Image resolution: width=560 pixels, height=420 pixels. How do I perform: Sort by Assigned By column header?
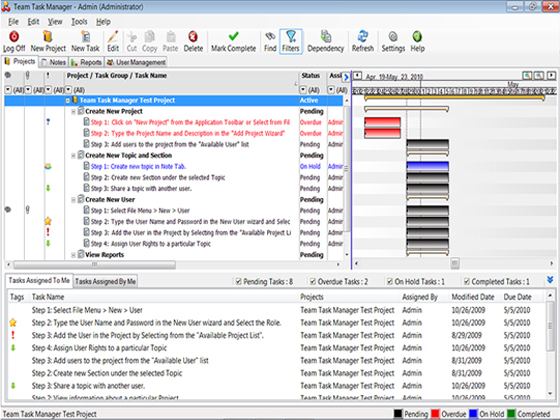point(420,297)
